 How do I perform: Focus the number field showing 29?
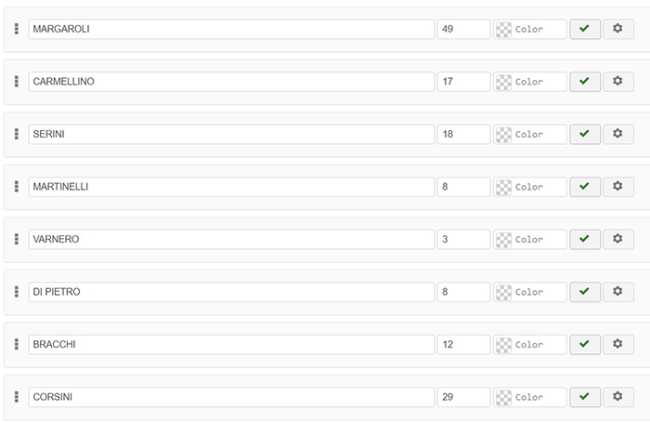pyautogui.click(x=463, y=397)
